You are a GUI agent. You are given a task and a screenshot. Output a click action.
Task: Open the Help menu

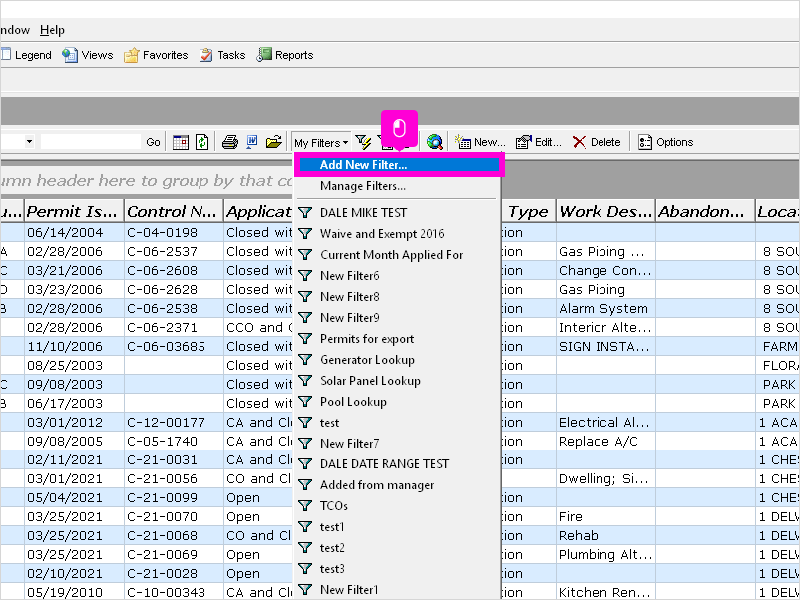coord(52,30)
